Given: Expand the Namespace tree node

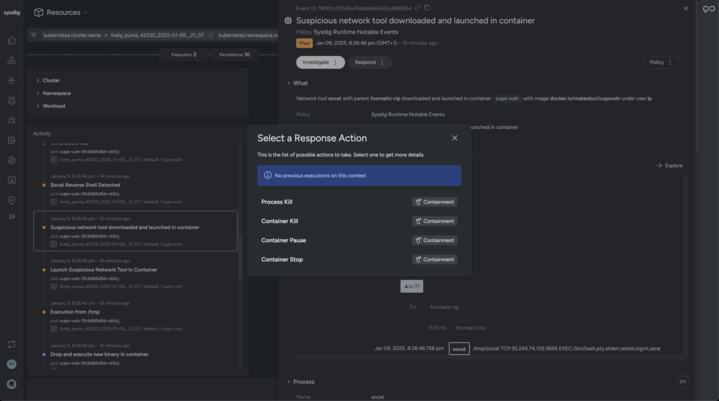Looking at the screenshot, I should coord(38,93).
